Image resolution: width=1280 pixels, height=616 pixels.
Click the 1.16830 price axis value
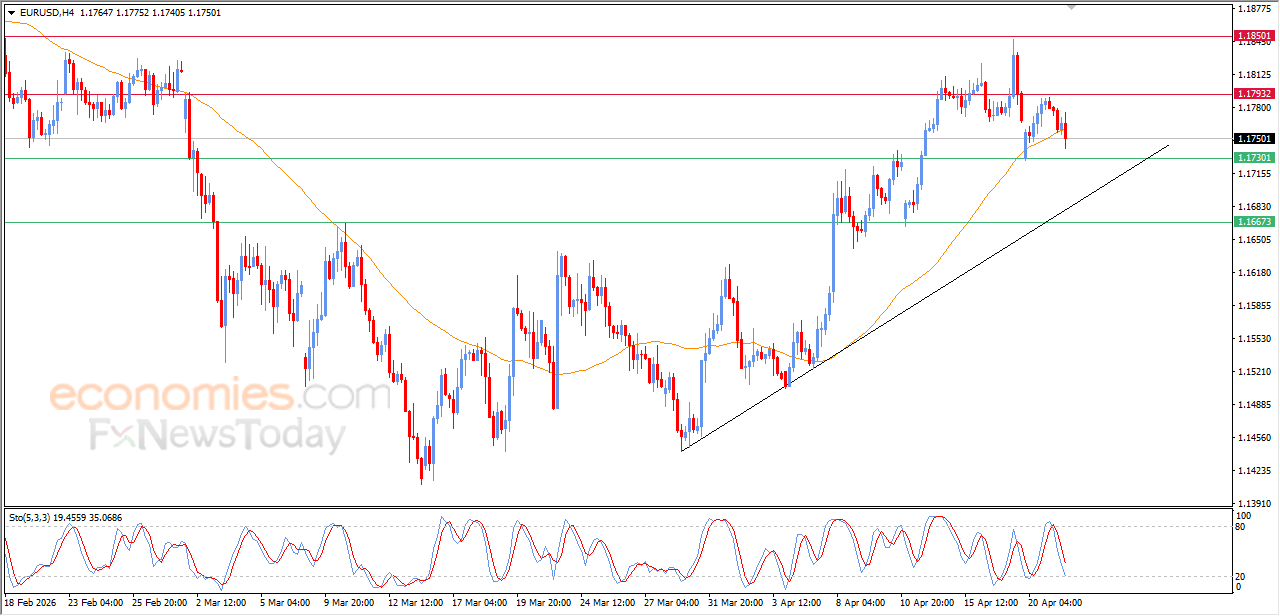coord(1254,207)
